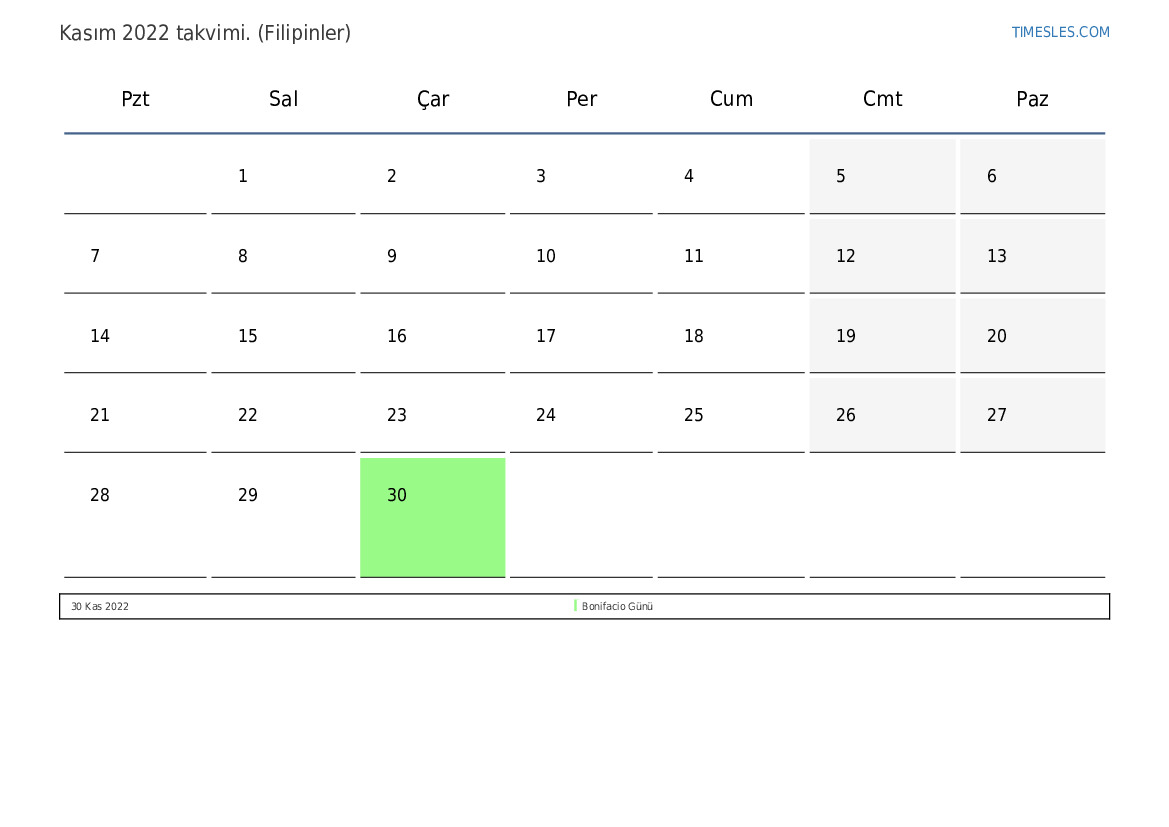
Task: Click the 30 Kas 2022 legend date
Action: [x=100, y=606]
